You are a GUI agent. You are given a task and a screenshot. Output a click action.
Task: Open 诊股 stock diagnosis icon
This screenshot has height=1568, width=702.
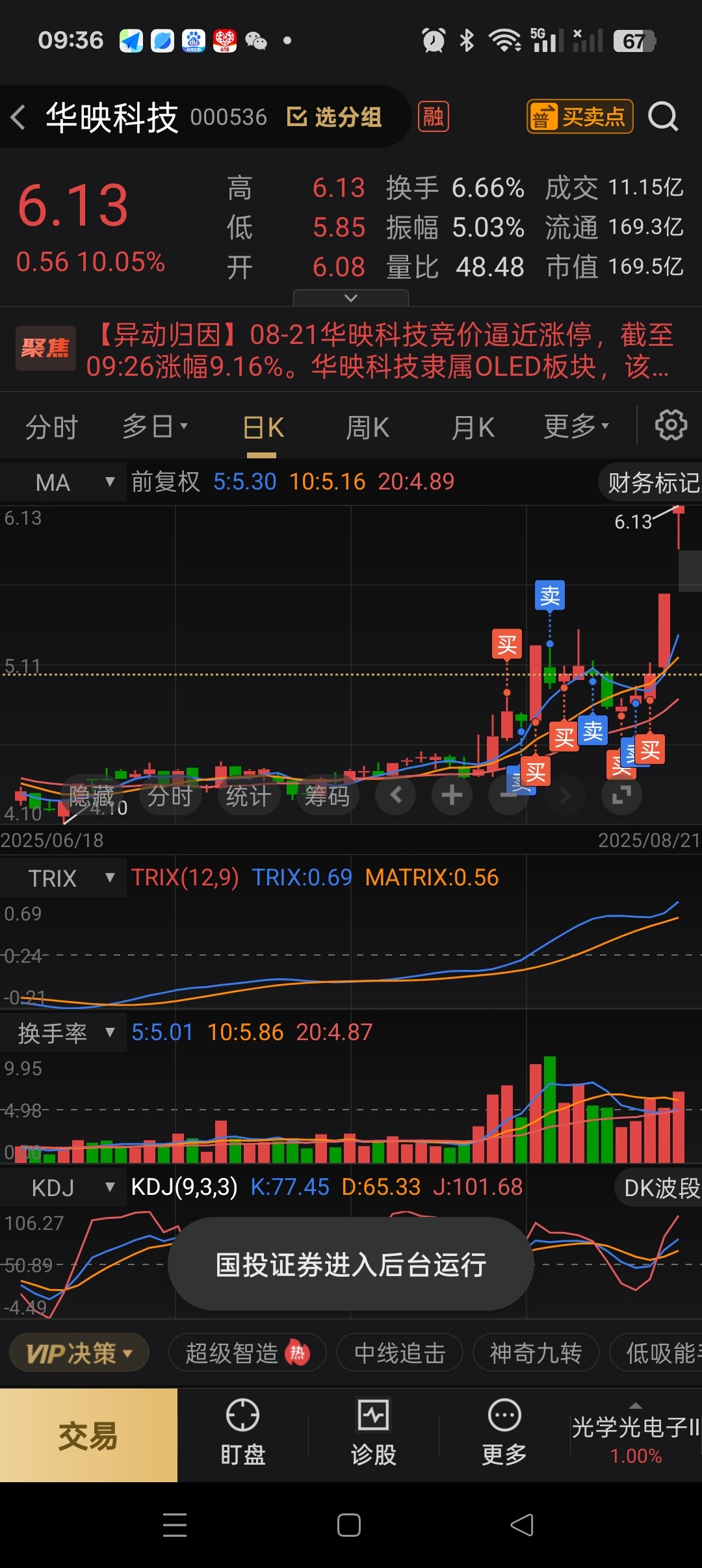tap(374, 1433)
